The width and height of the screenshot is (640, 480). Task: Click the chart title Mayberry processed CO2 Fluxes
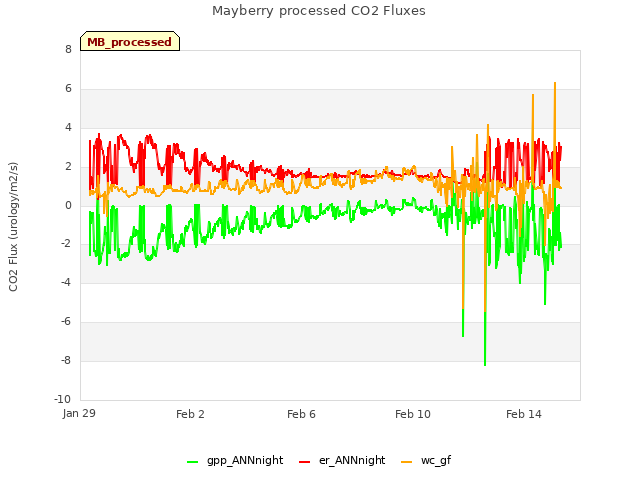319,11
